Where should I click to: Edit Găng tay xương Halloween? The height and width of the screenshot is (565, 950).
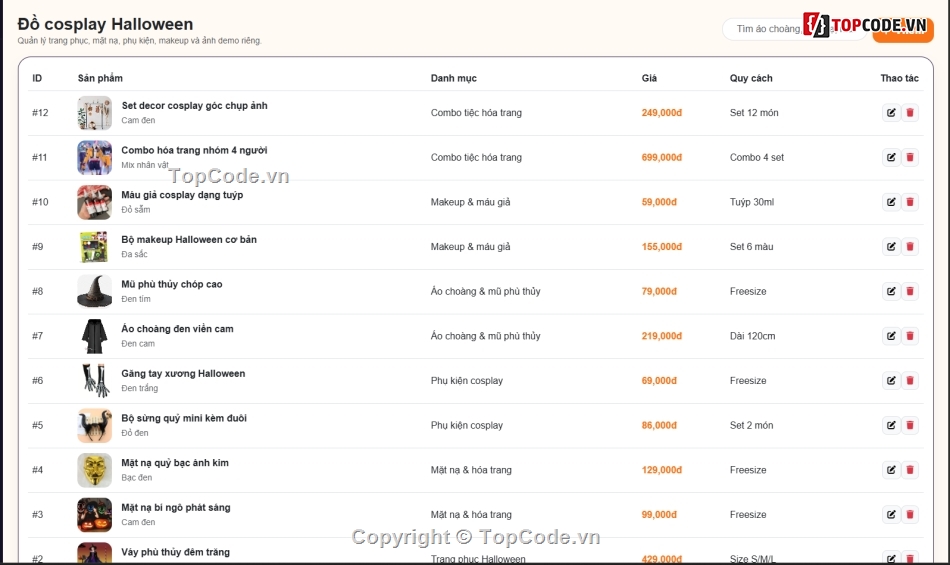click(891, 380)
